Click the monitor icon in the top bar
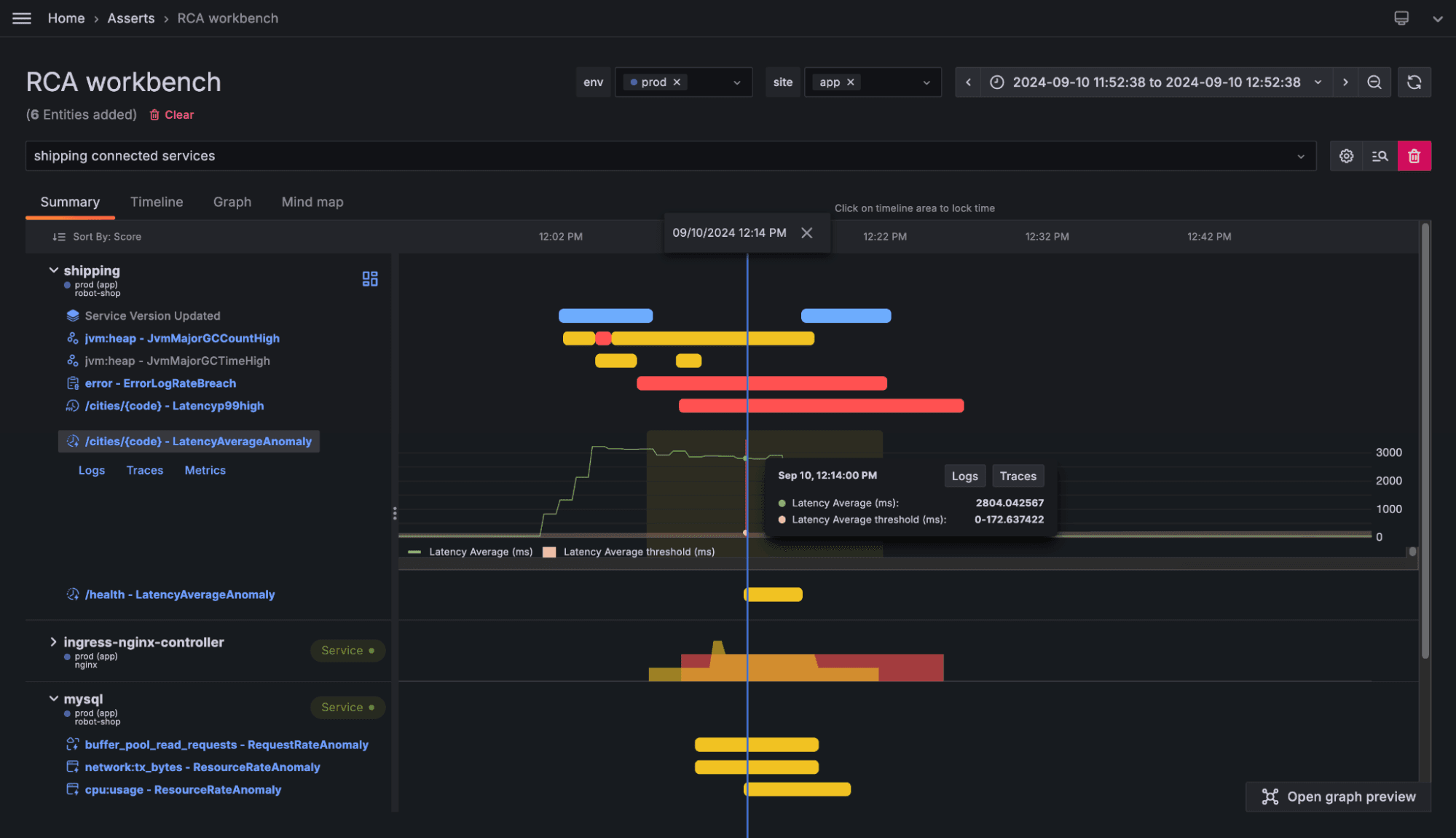The width and height of the screenshot is (1456, 838). coord(1401,17)
